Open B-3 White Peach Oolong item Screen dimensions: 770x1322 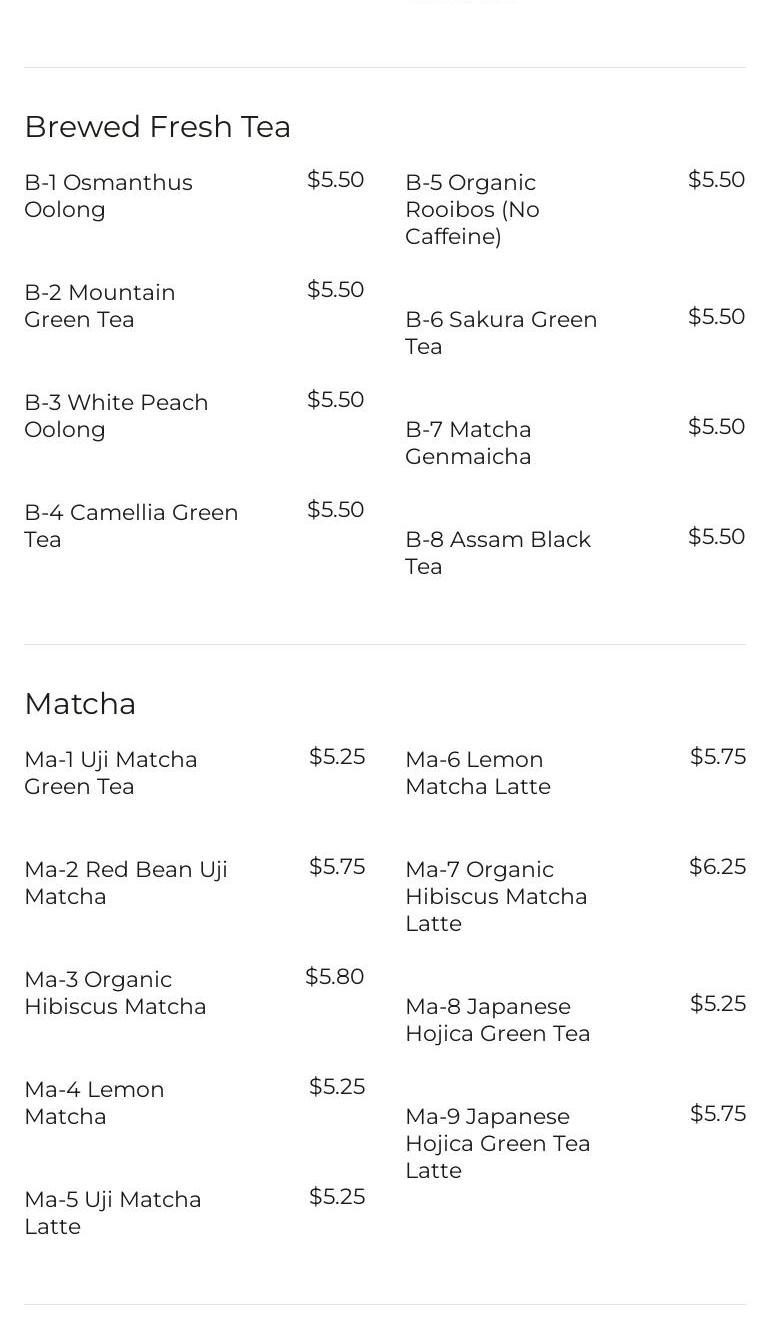click(x=116, y=416)
